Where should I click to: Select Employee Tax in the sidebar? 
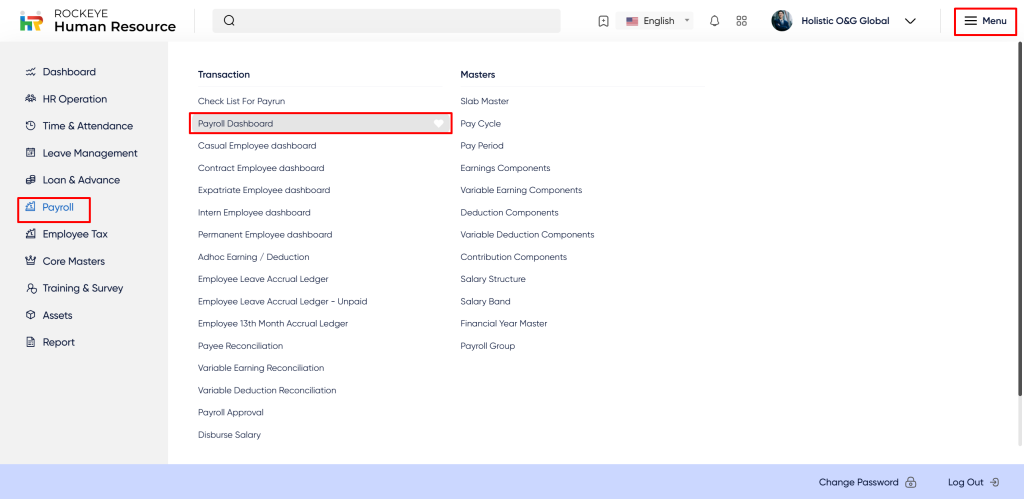click(75, 234)
